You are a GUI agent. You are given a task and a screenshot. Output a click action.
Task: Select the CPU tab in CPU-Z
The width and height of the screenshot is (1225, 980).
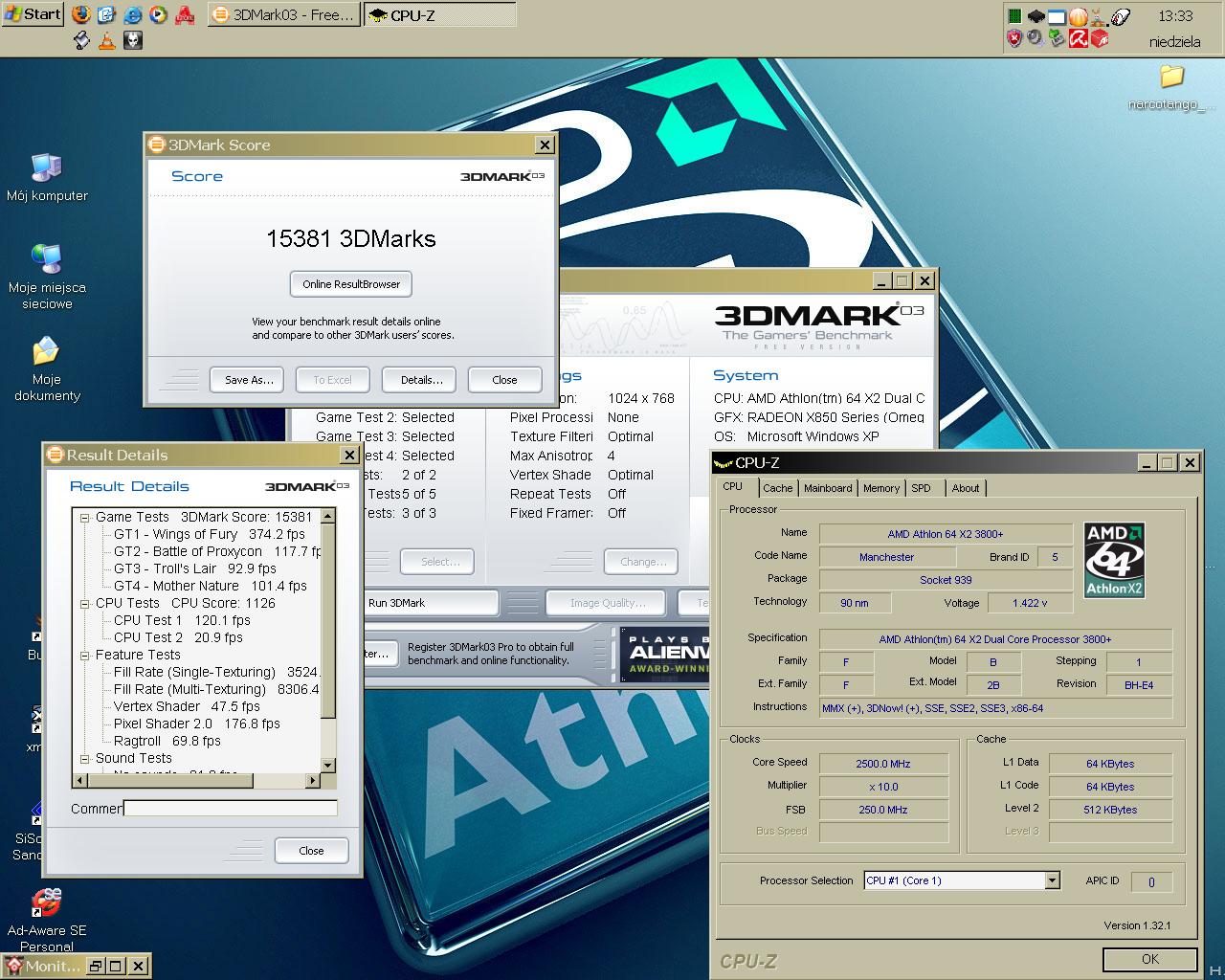(x=733, y=486)
